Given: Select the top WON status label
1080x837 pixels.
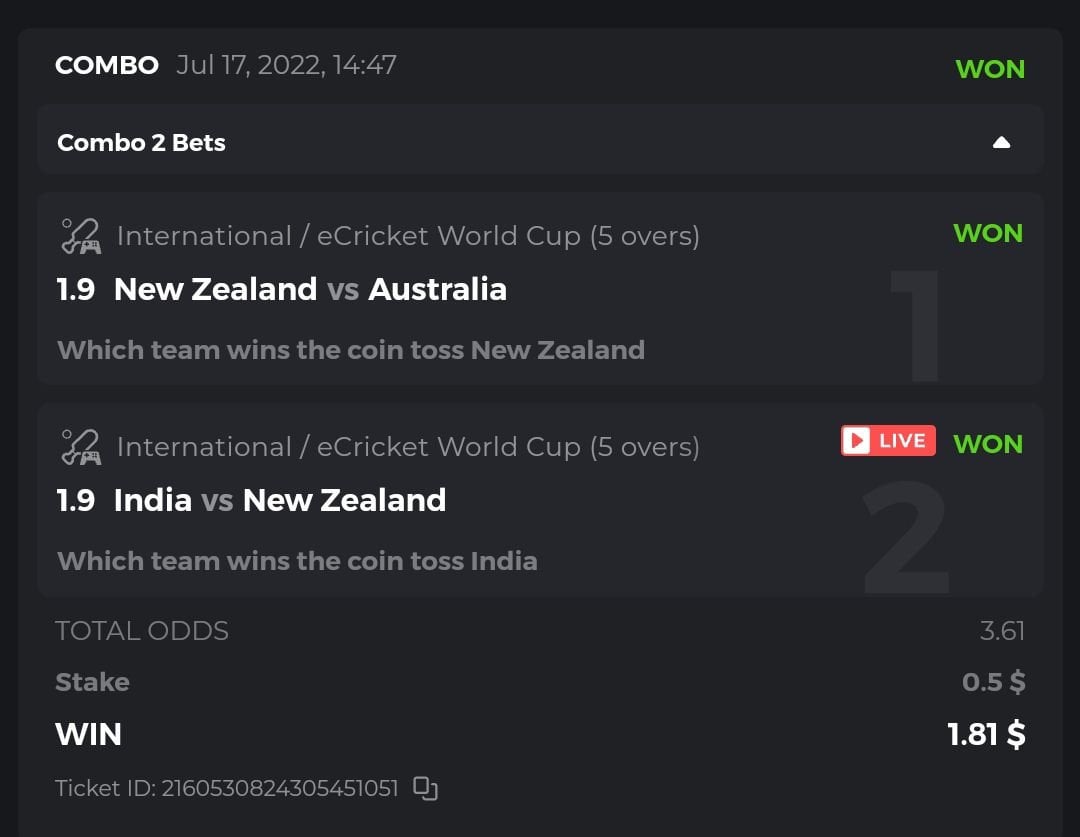Looking at the screenshot, I should pos(990,69).
